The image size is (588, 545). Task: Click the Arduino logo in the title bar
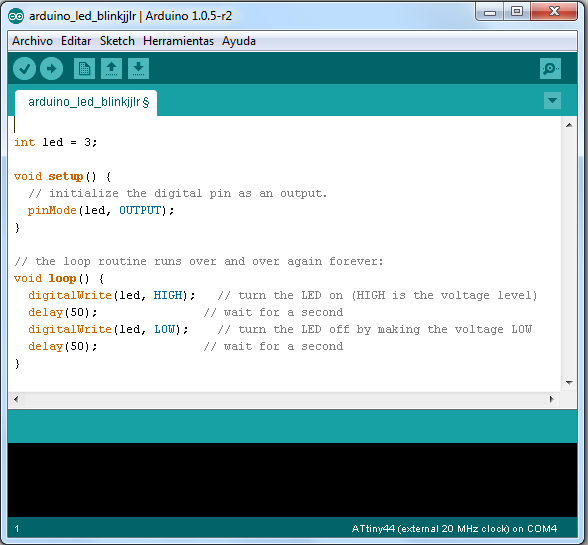(16, 16)
